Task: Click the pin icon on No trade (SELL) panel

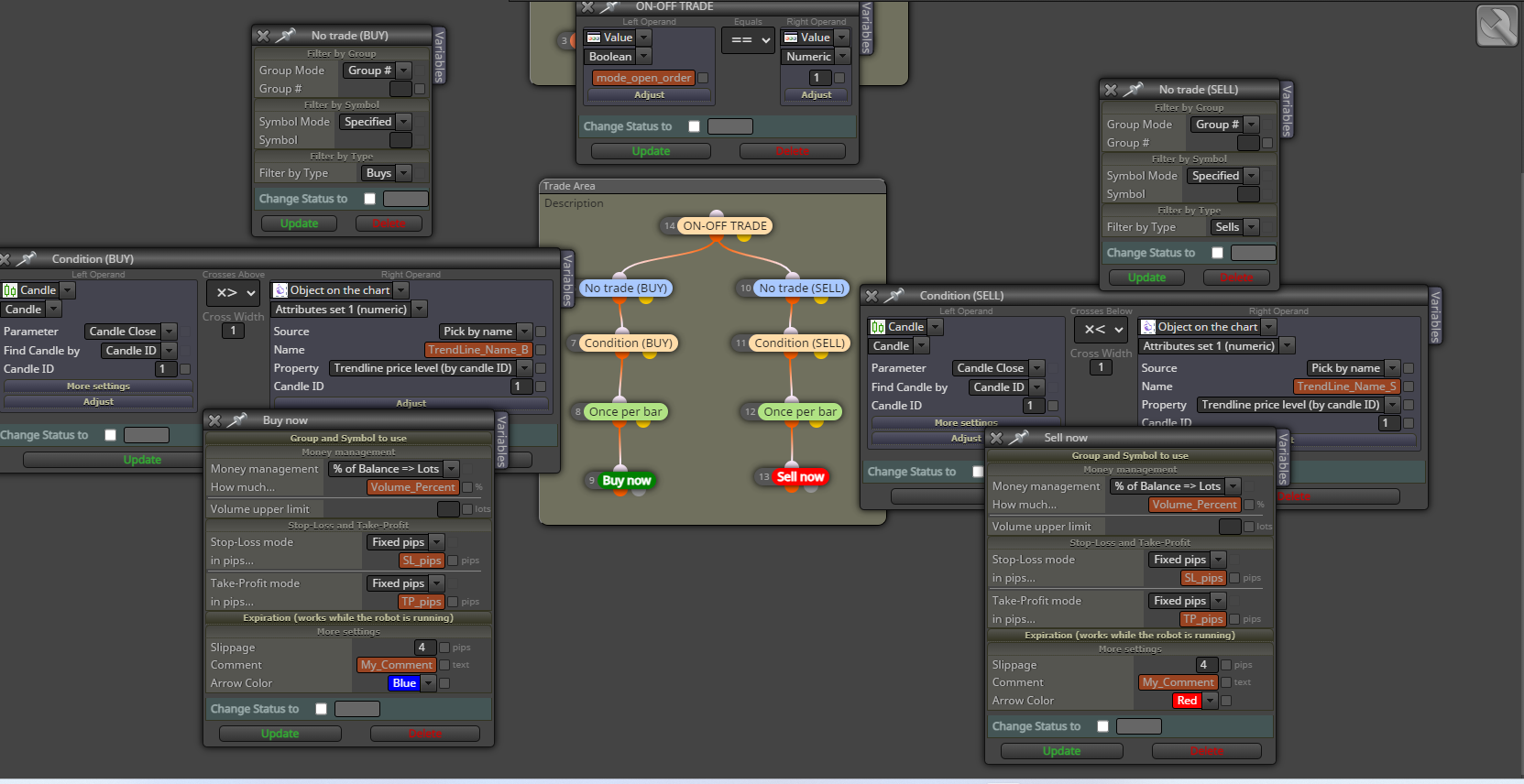Action: point(1134,90)
